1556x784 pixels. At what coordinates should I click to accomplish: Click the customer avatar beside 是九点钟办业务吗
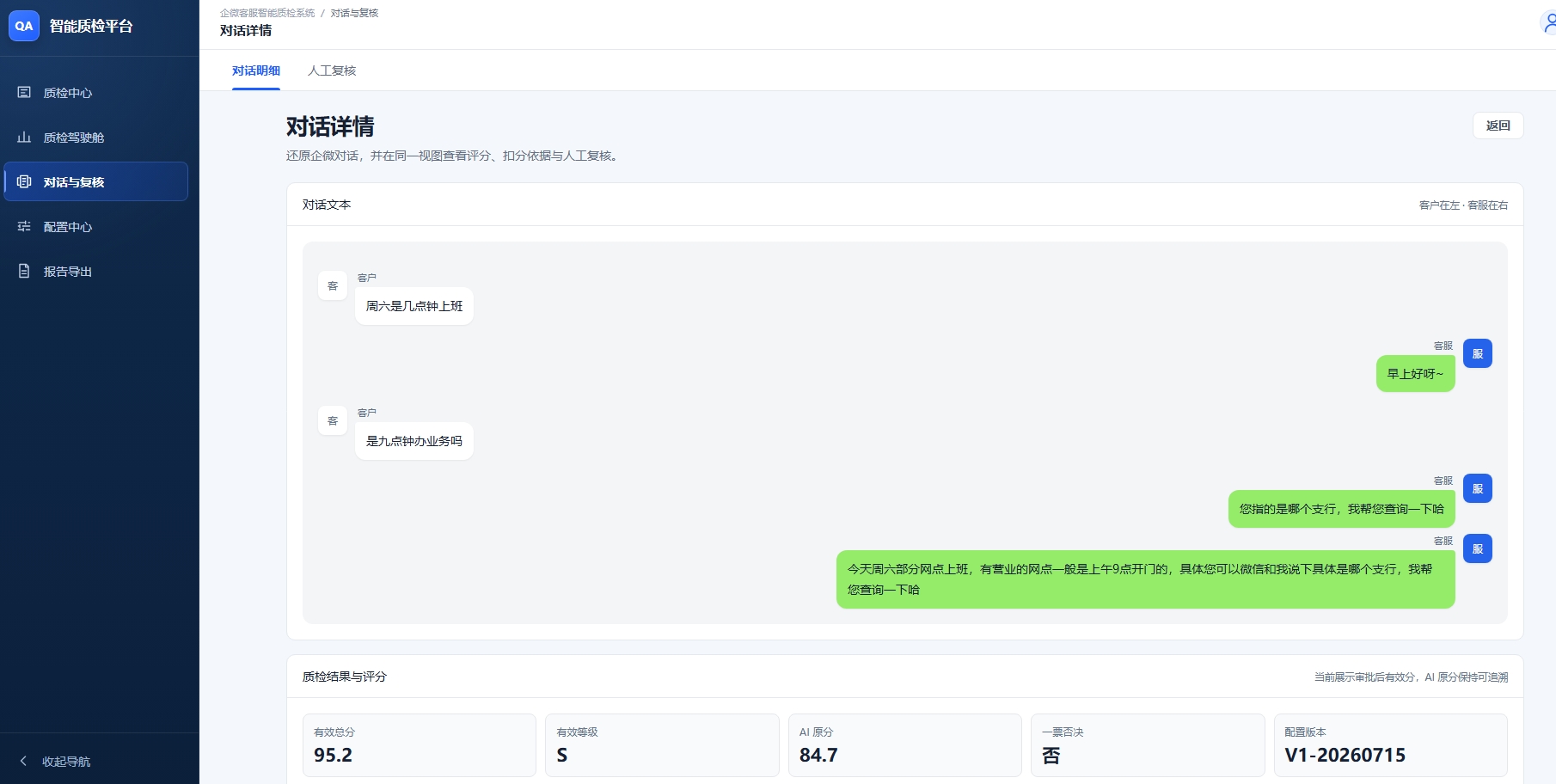click(333, 420)
